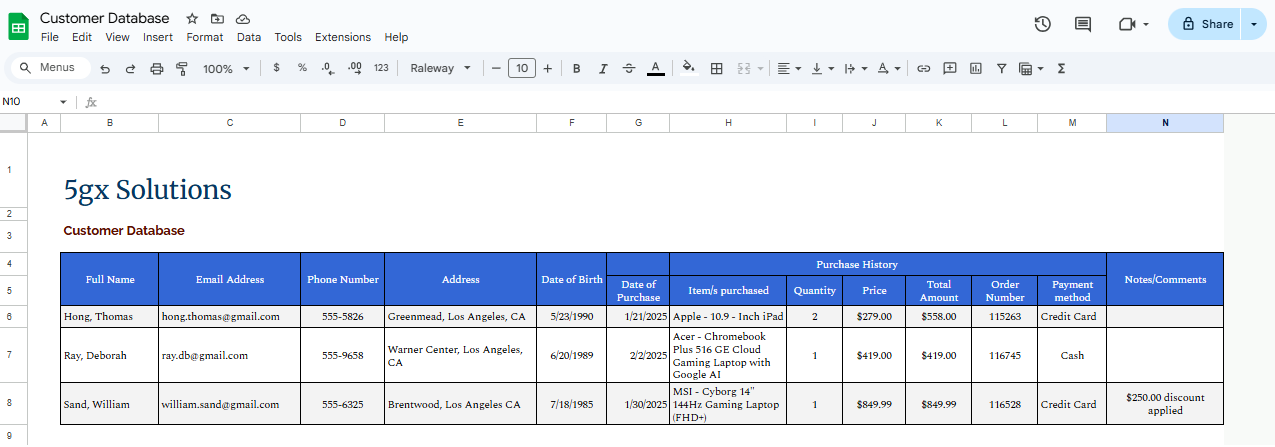Toggle strikethrough formatting
This screenshot has width=1275, height=447.
tap(628, 68)
